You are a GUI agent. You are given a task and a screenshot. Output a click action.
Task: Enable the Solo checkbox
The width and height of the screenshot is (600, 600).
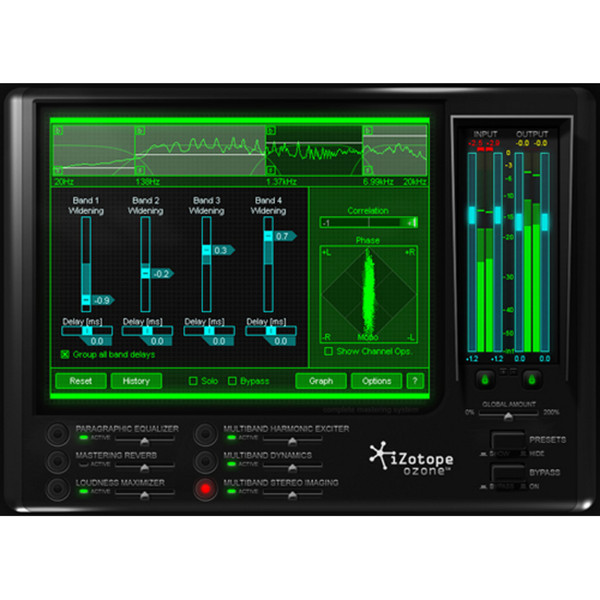point(194,381)
